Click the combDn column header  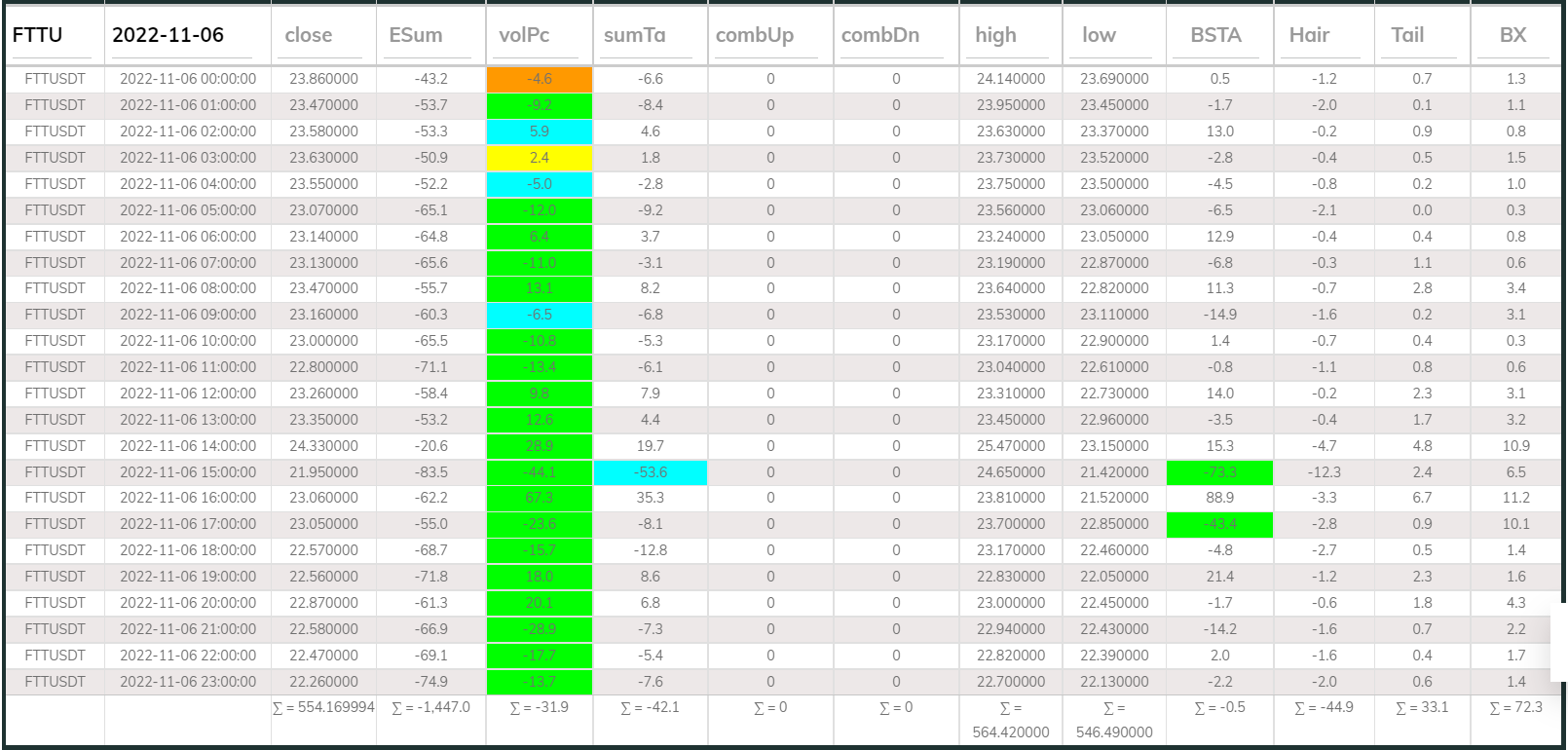tap(880, 35)
